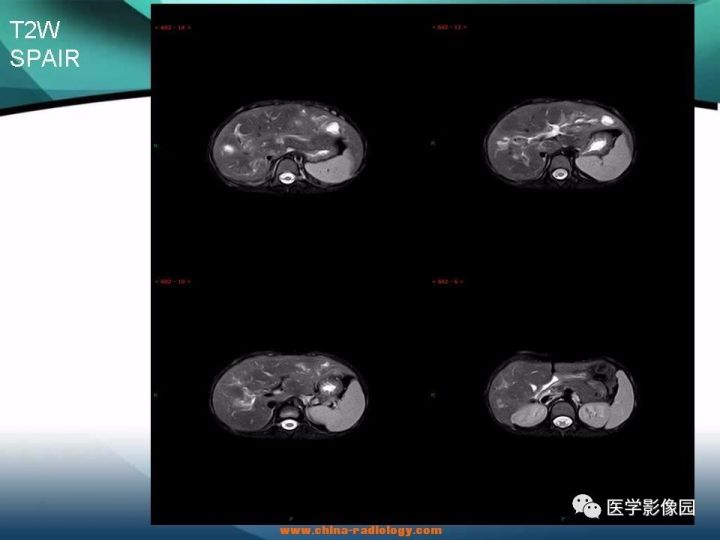The height and width of the screenshot is (540, 720).
Task: Click the red series label above top-right slice
Action: click(x=449, y=28)
